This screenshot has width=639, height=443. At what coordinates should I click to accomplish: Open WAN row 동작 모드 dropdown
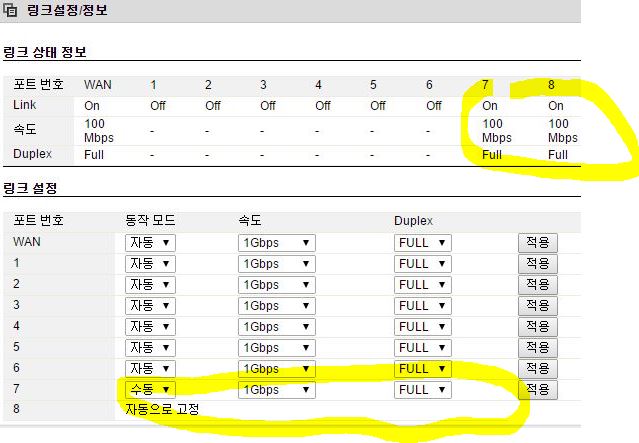point(150,243)
